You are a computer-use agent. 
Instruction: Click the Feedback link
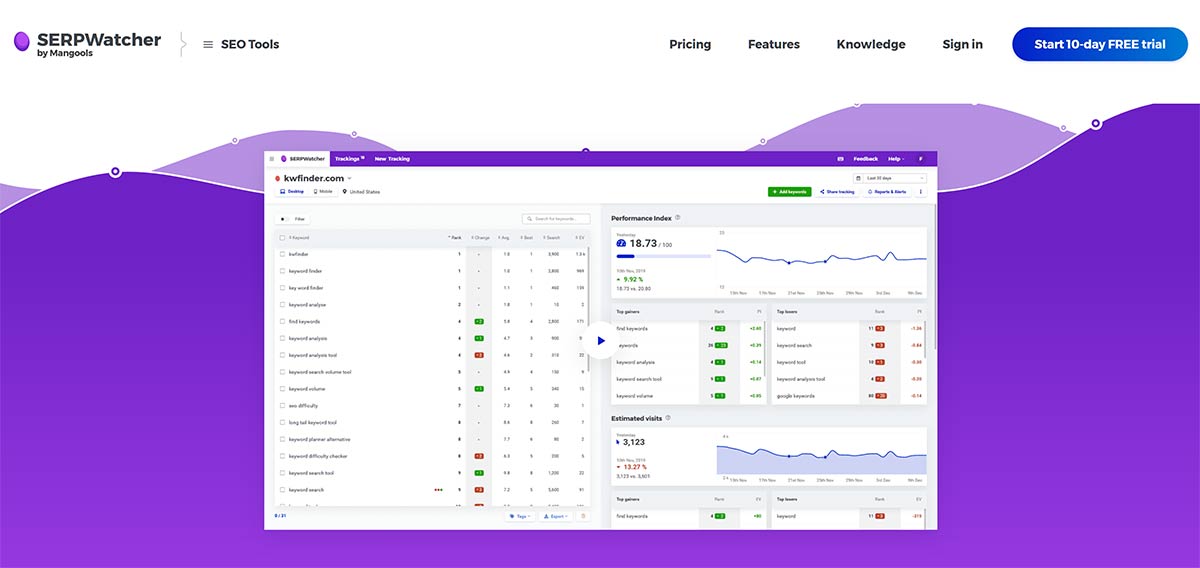coord(865,158)
